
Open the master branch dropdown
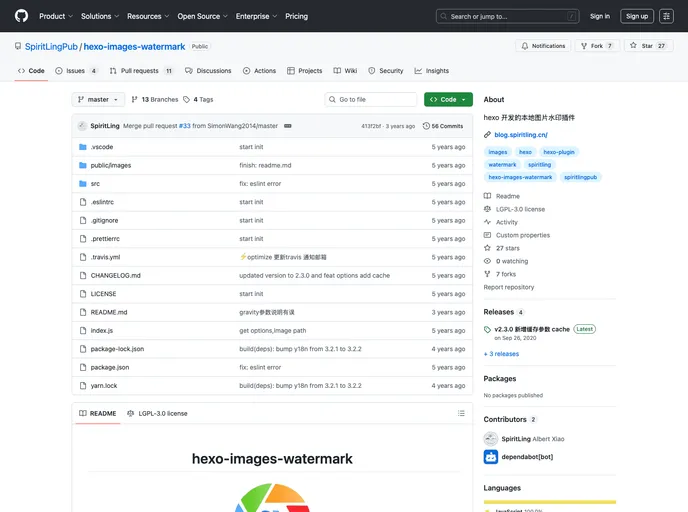(98, 100)
